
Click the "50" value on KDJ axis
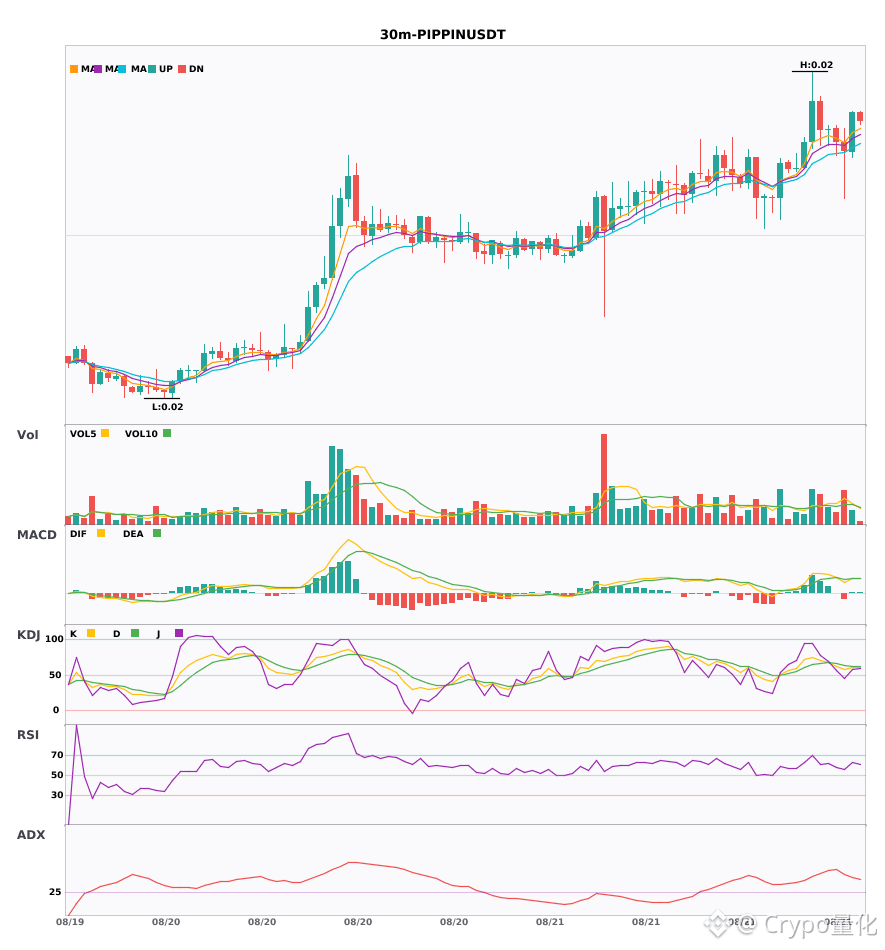55,675
